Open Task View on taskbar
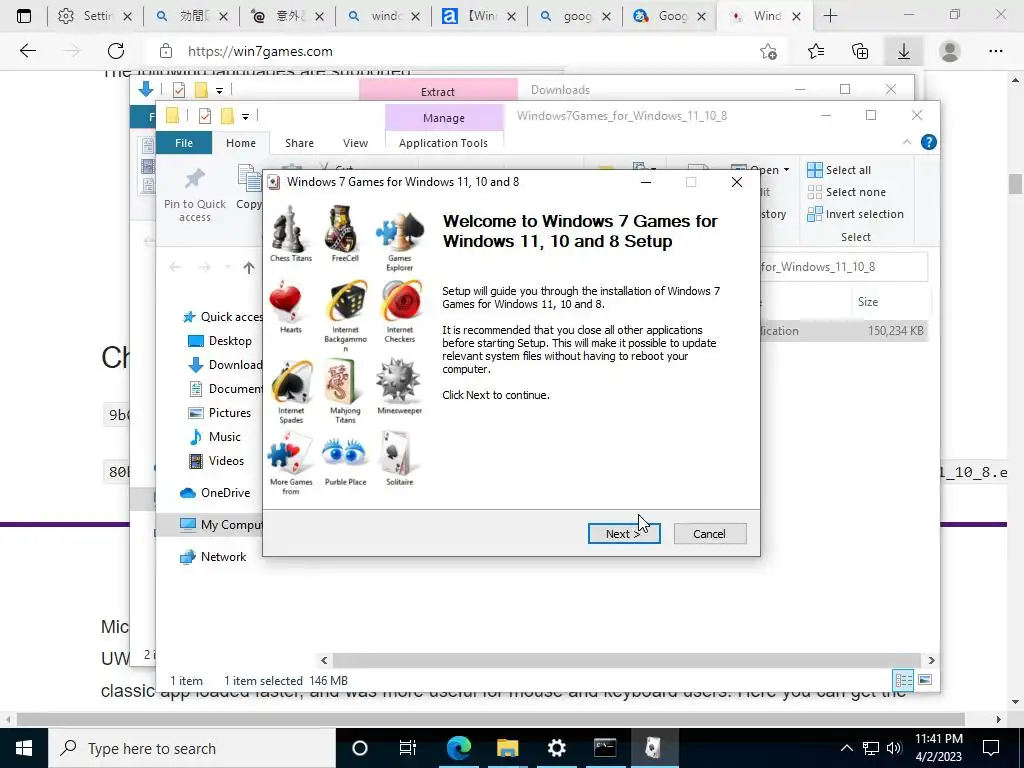1024x768 pixels. click(408, 748)
